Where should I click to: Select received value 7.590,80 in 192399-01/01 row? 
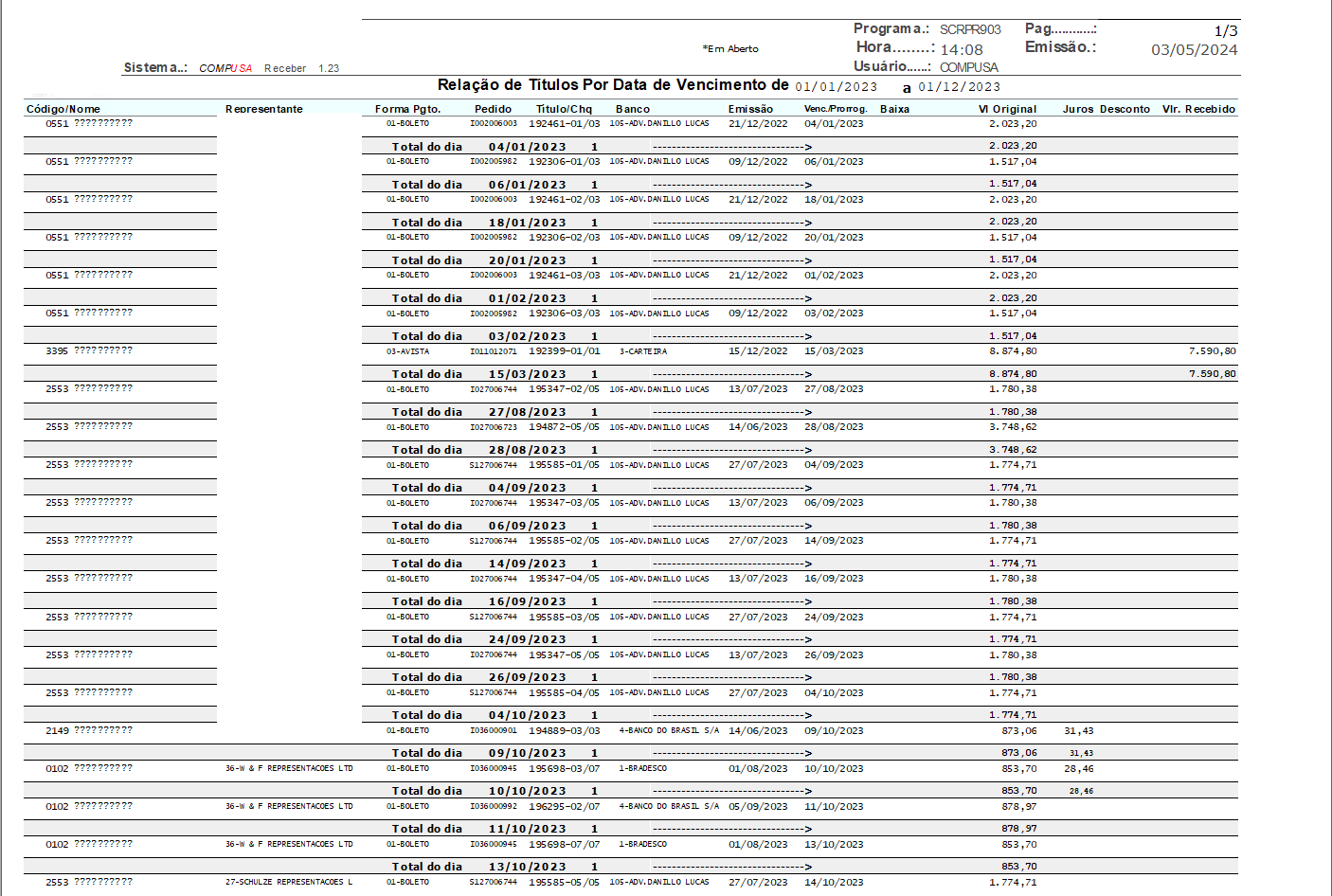pyautogui.click(x=1212, y=350)
